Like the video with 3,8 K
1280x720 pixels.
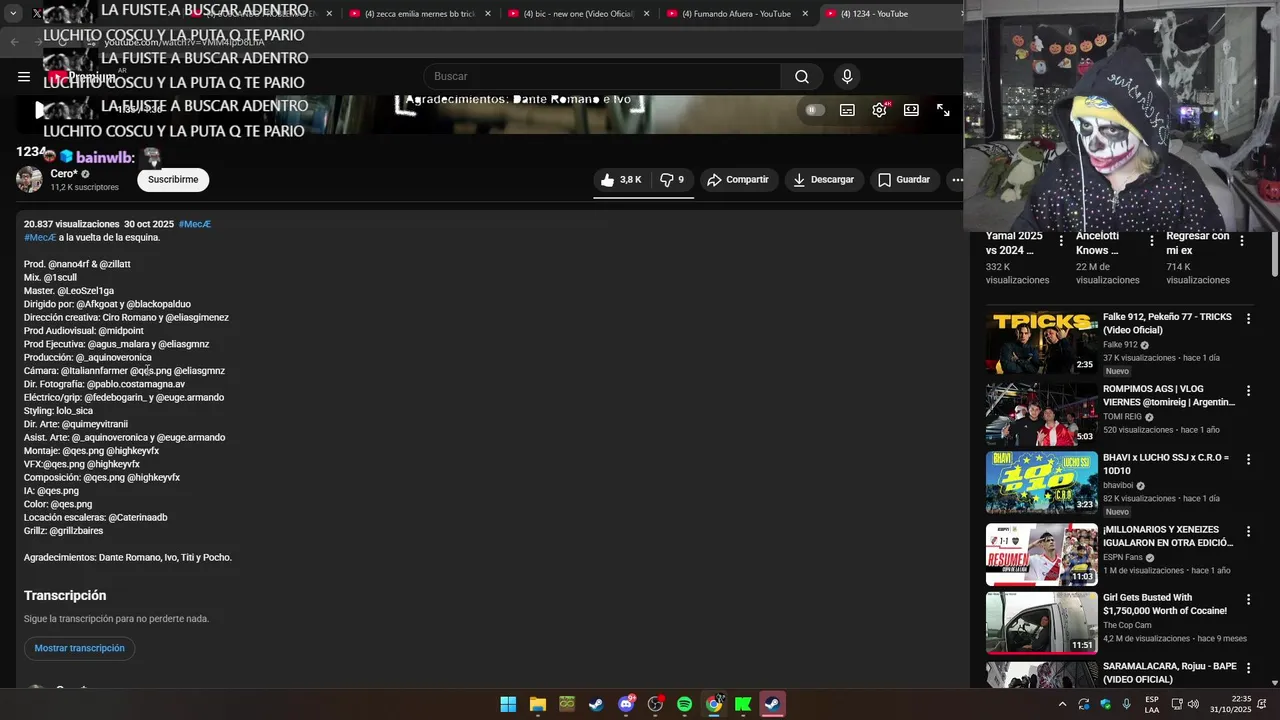point(621,180)
